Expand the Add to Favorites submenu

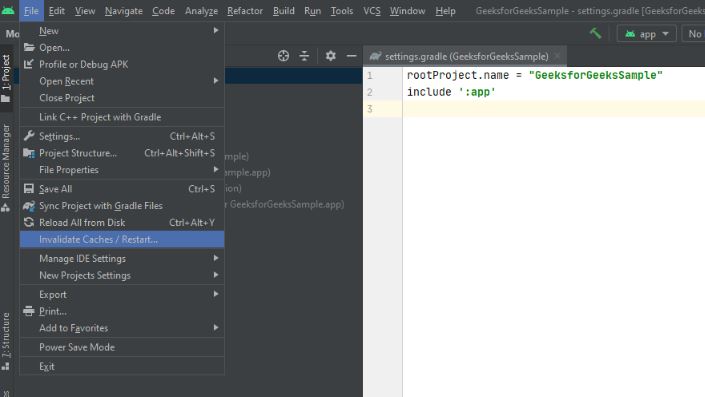point(122,328)
